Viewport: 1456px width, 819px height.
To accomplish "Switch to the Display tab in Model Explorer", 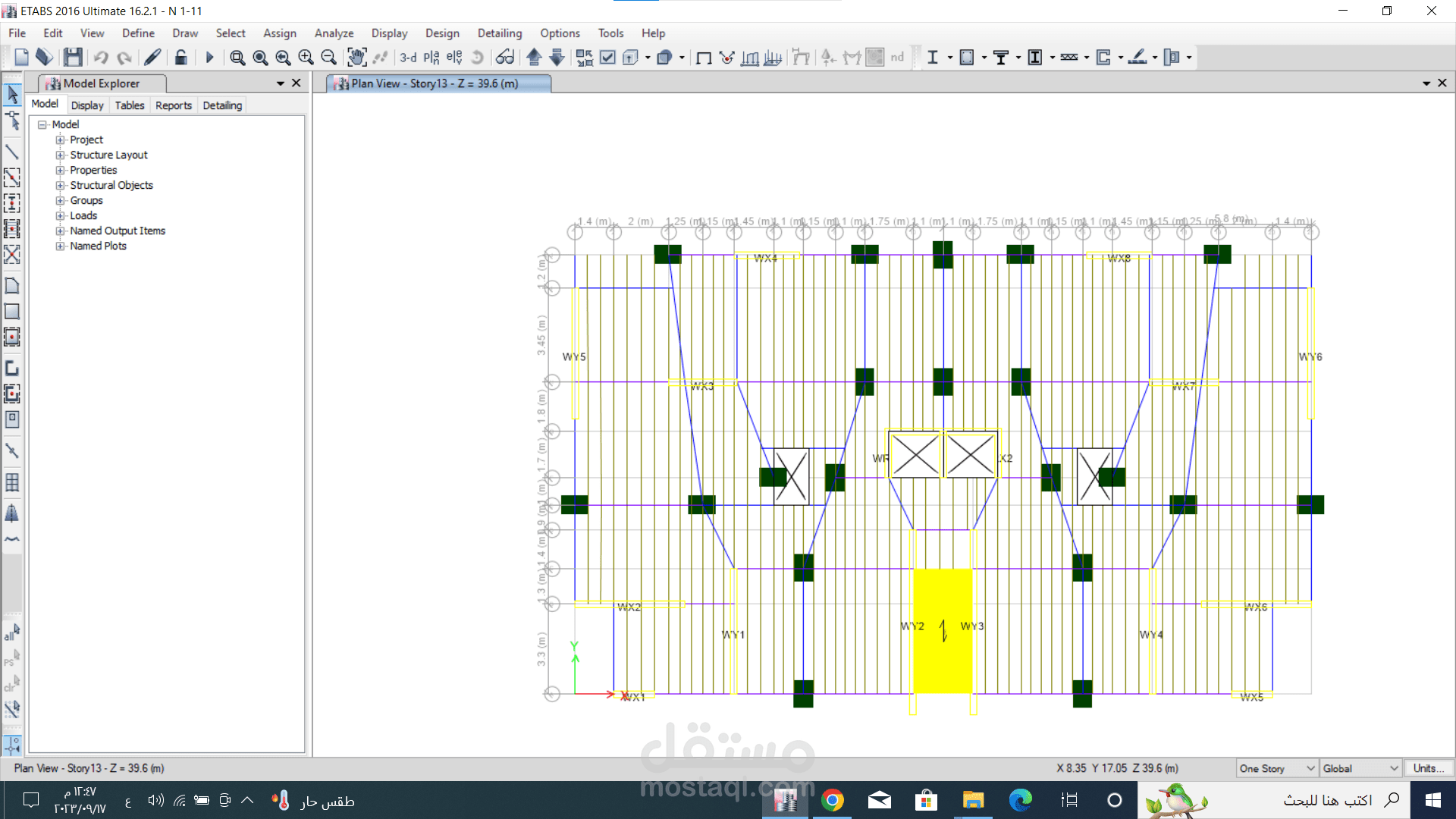I will [x=87, y=105].
